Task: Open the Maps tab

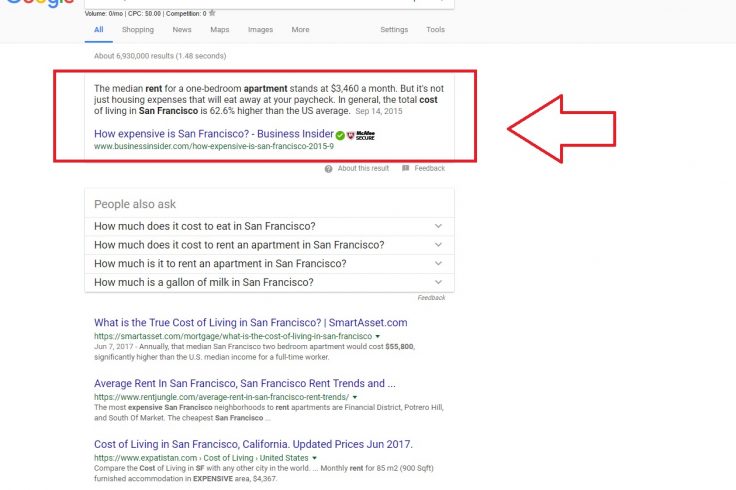Action: (220, 30)
